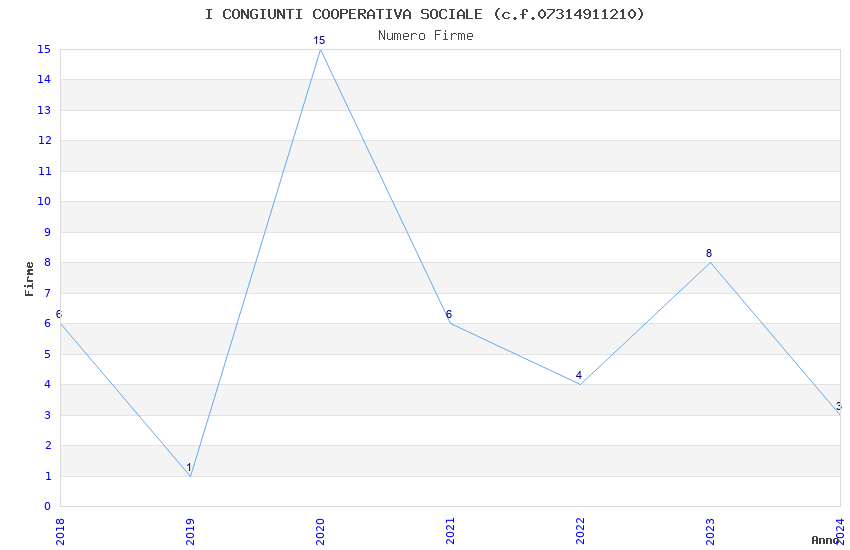
Task: Click the 2019 year label
Action: [190, 532]
